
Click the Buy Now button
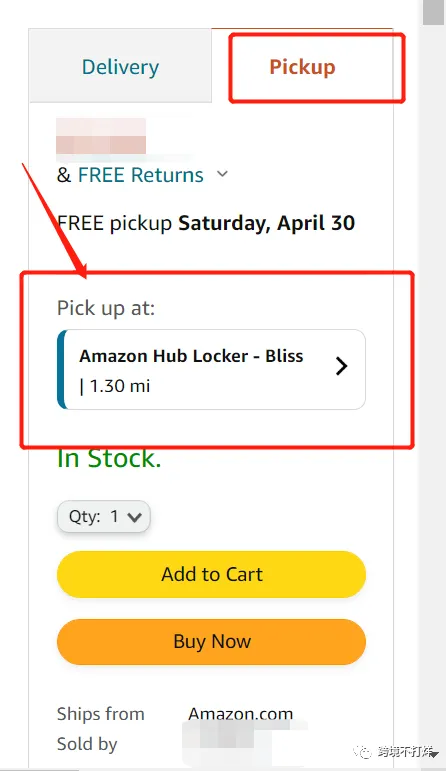tap(211, 642)
